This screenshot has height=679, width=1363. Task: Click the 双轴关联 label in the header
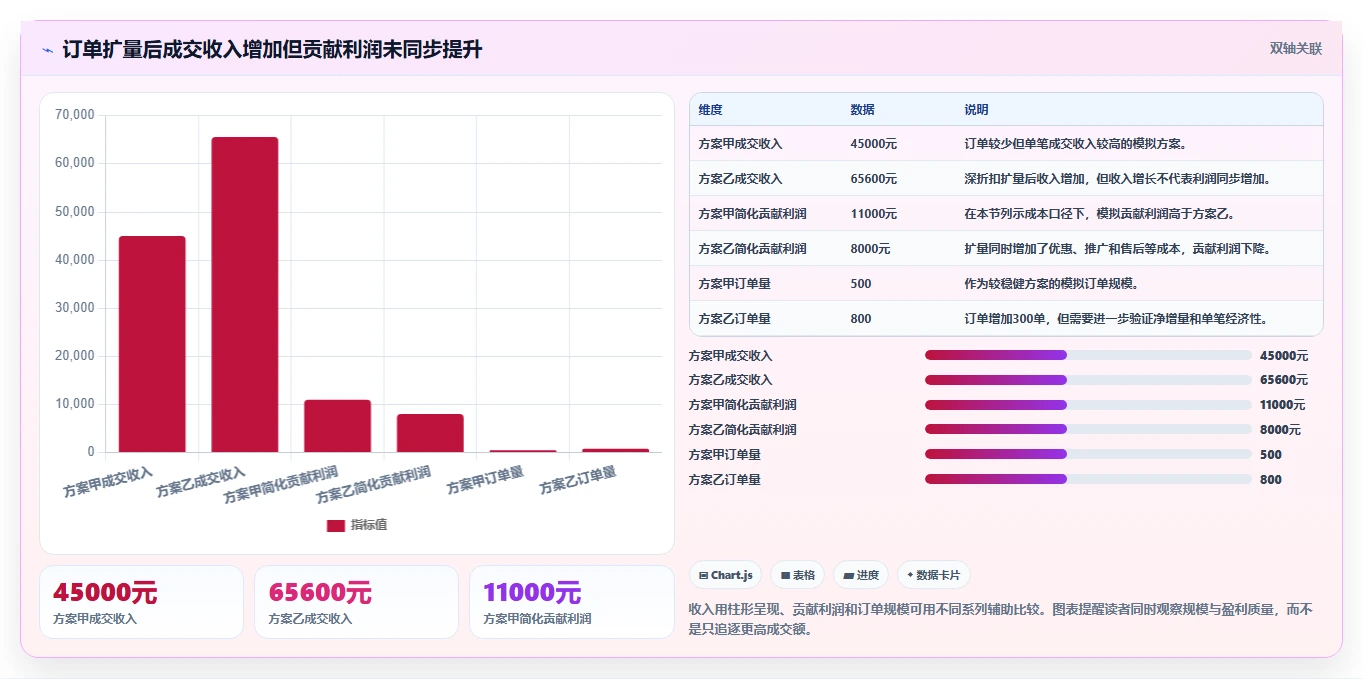[1296, 49]
